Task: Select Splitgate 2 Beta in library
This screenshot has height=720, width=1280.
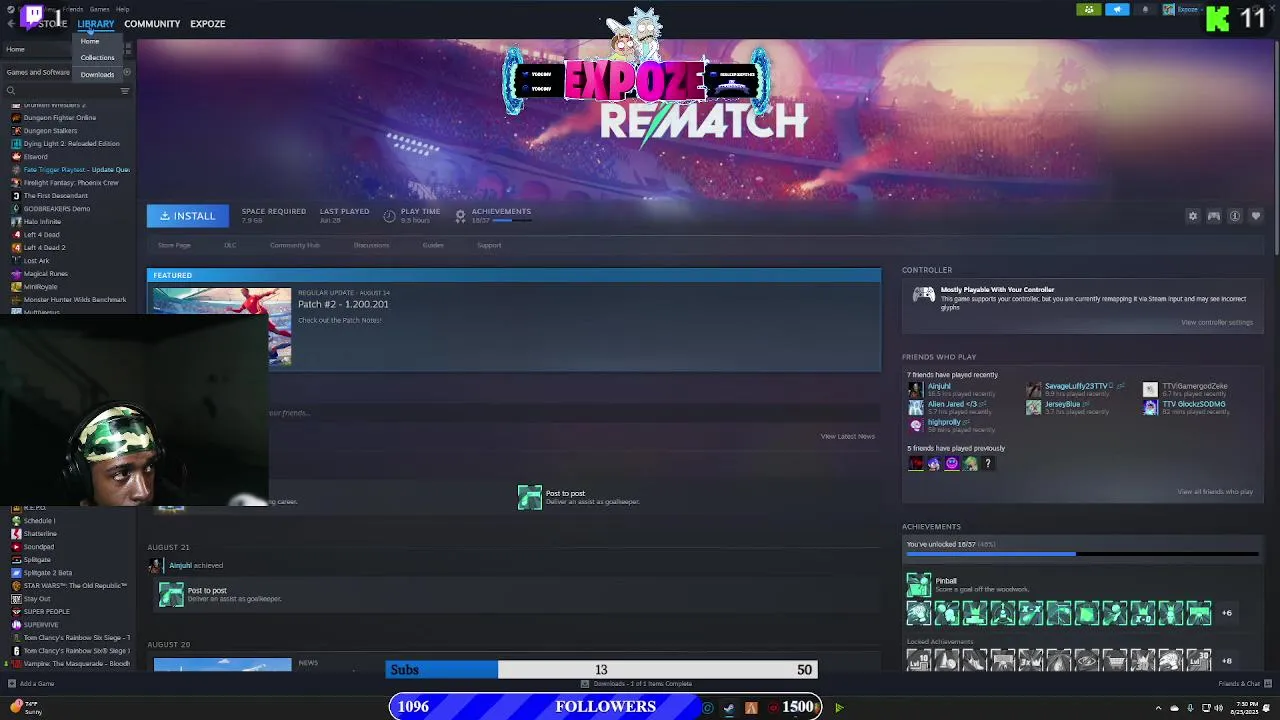Action: pyautogui.click(x=48, y=573)
